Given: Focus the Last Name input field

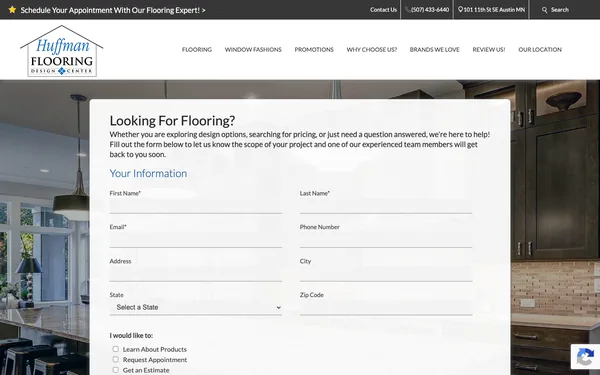Looking at the screenshot, I should (386, 206).
